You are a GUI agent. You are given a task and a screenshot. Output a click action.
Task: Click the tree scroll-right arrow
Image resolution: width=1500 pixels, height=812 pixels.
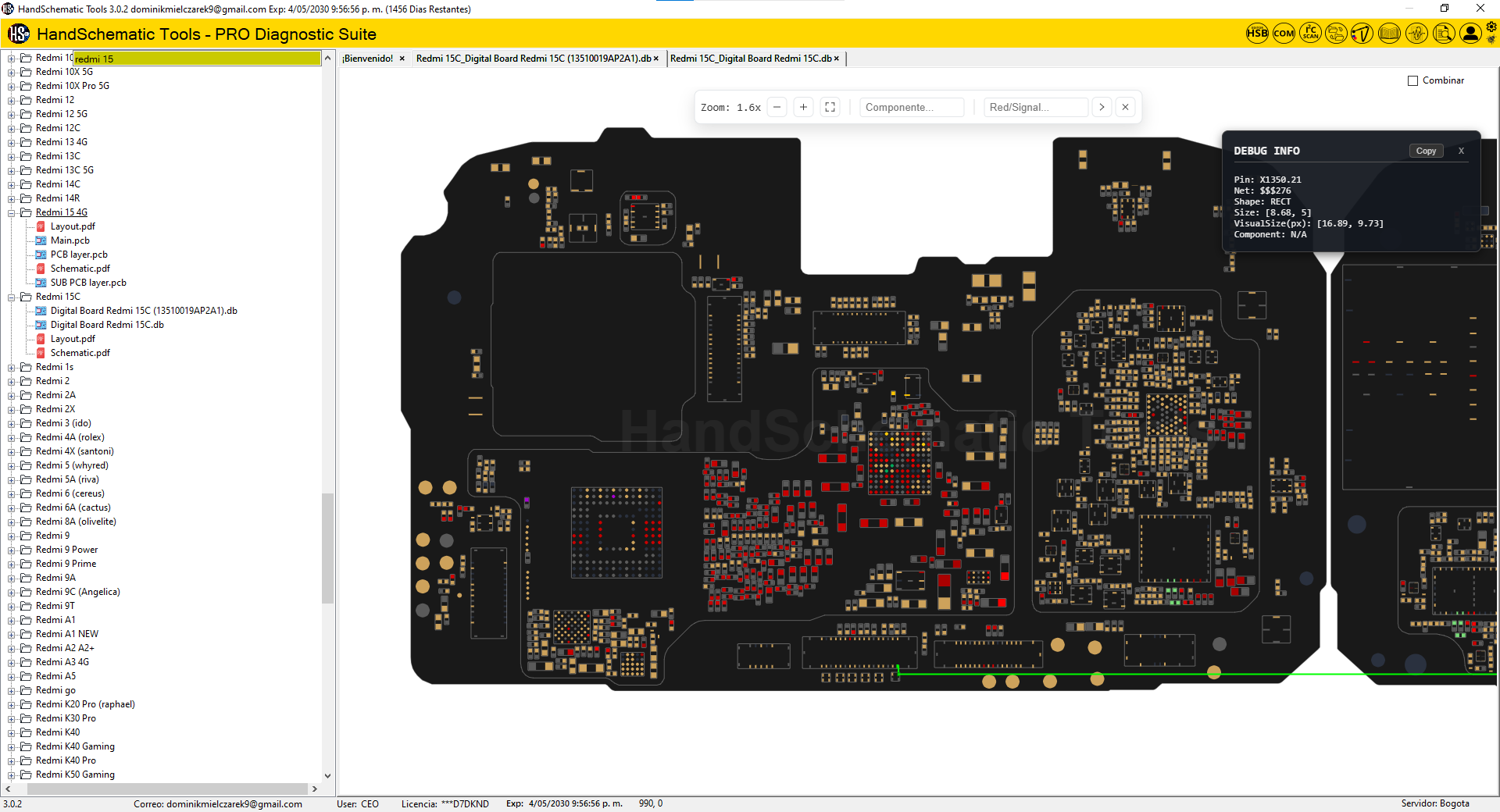315,789
